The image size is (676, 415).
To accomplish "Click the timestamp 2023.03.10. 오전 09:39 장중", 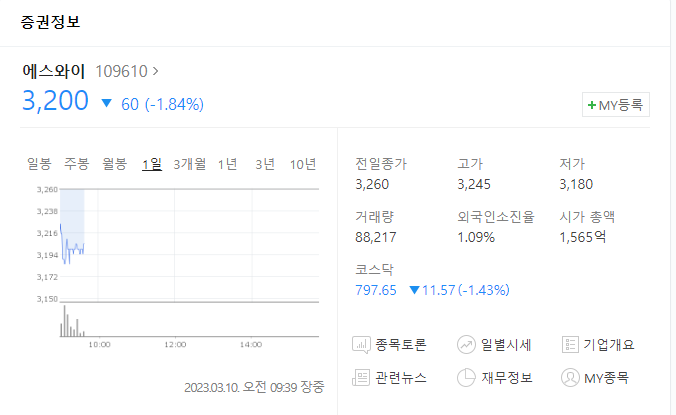I will [254, 387].
